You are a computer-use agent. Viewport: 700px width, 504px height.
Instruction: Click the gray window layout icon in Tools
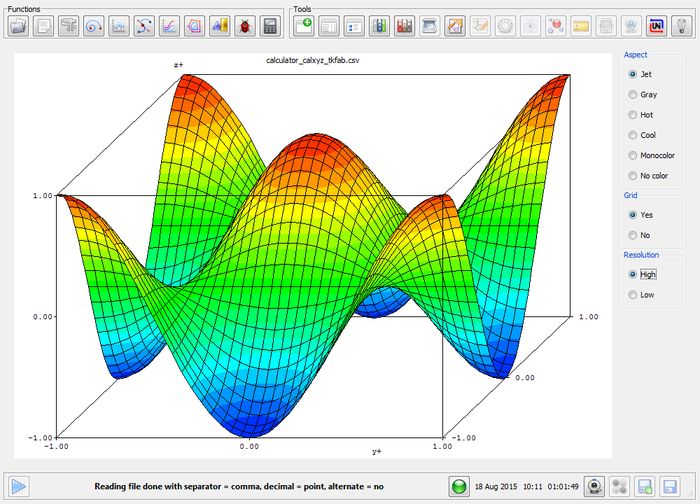pos(329,26)
